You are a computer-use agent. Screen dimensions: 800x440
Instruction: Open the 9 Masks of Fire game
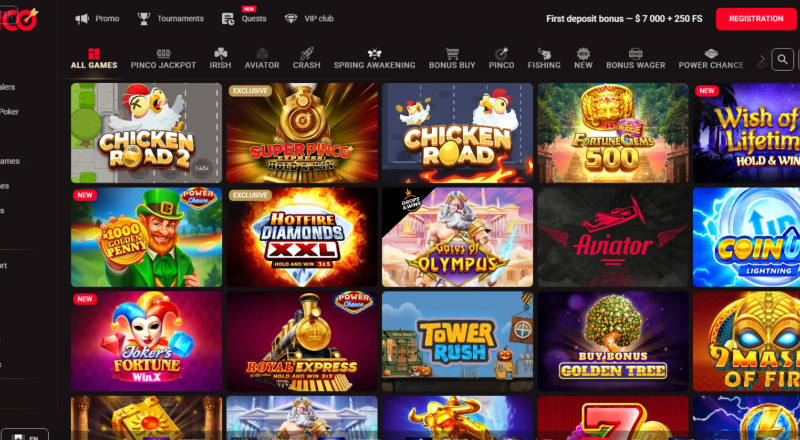point(746,341)
